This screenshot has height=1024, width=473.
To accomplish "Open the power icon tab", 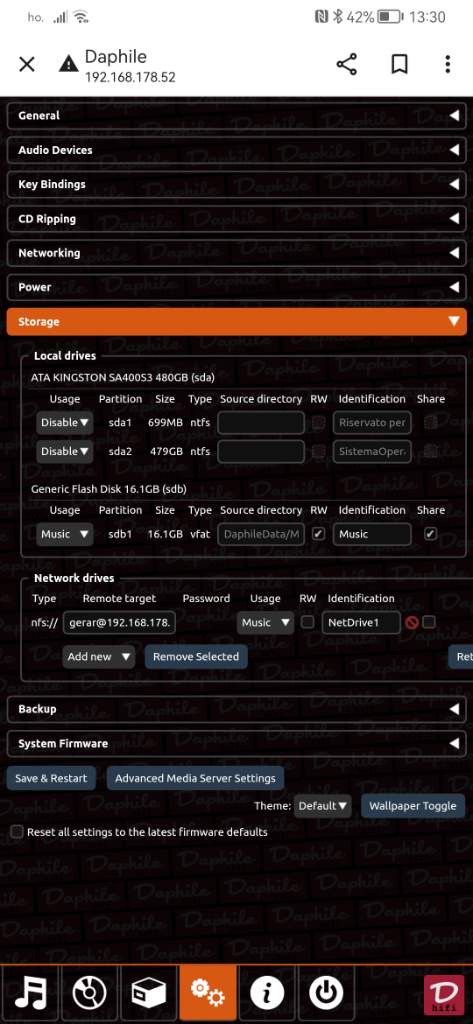I will 325,995.
